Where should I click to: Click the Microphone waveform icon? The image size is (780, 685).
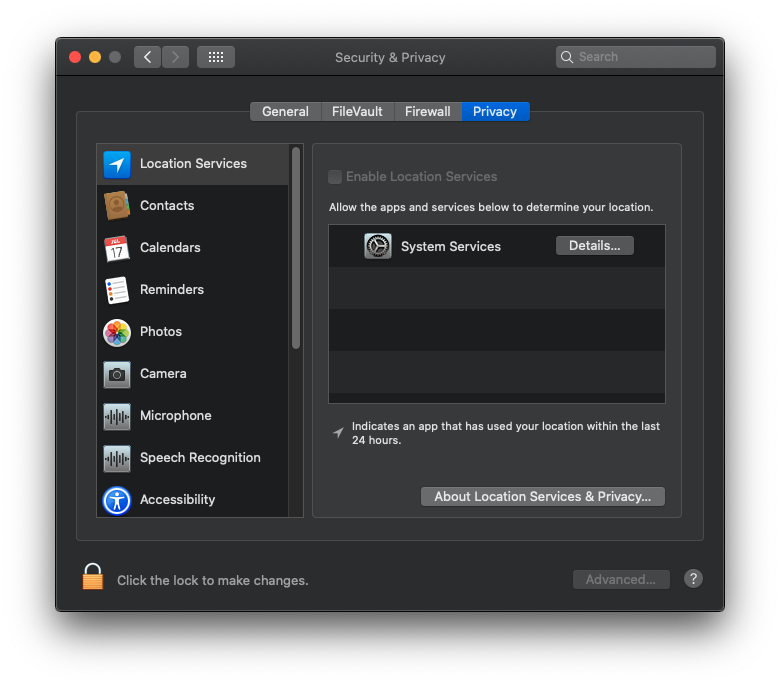point(117,416)
